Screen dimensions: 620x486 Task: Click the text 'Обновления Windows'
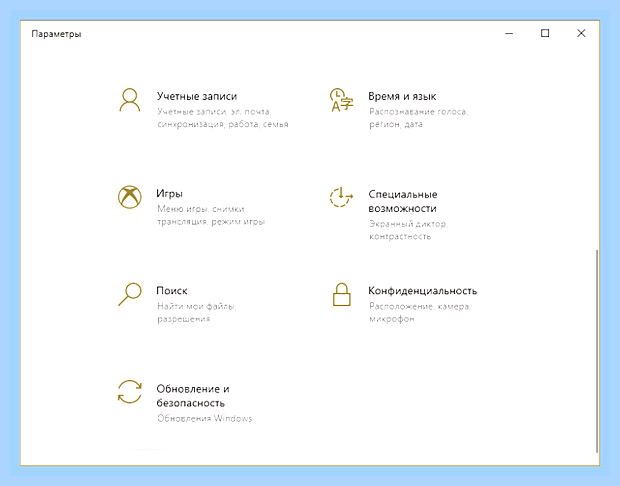point(204,418)
